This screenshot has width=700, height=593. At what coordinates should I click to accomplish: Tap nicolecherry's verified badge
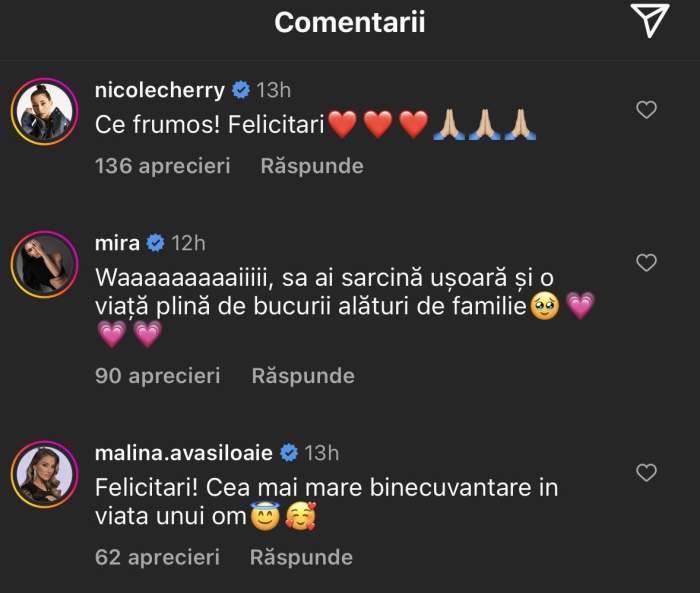pyautogui.click(x=241, y=90)
